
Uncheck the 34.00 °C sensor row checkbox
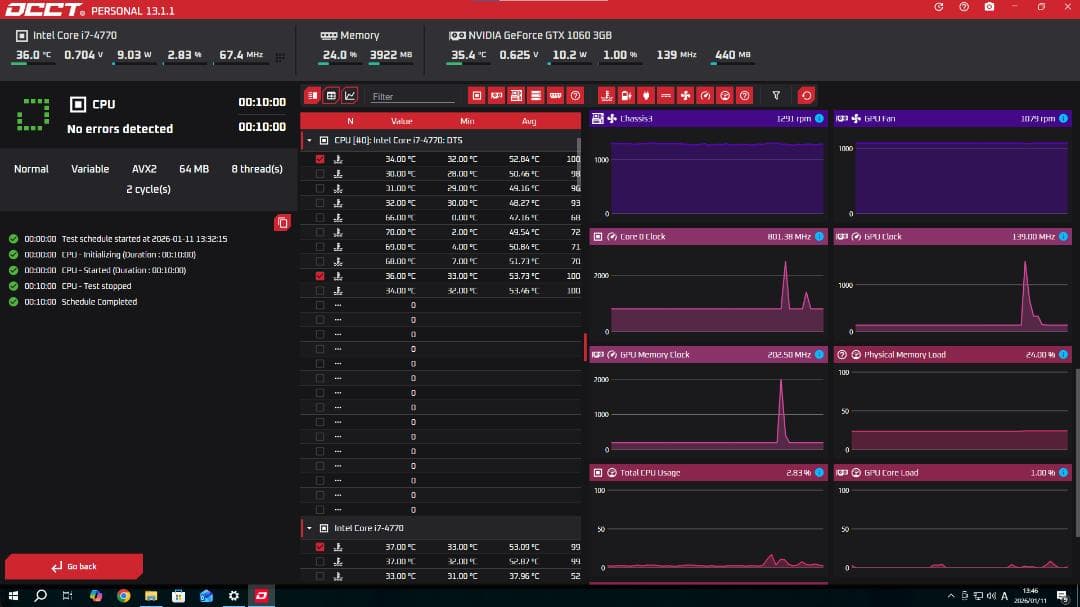tap(320, 159)
